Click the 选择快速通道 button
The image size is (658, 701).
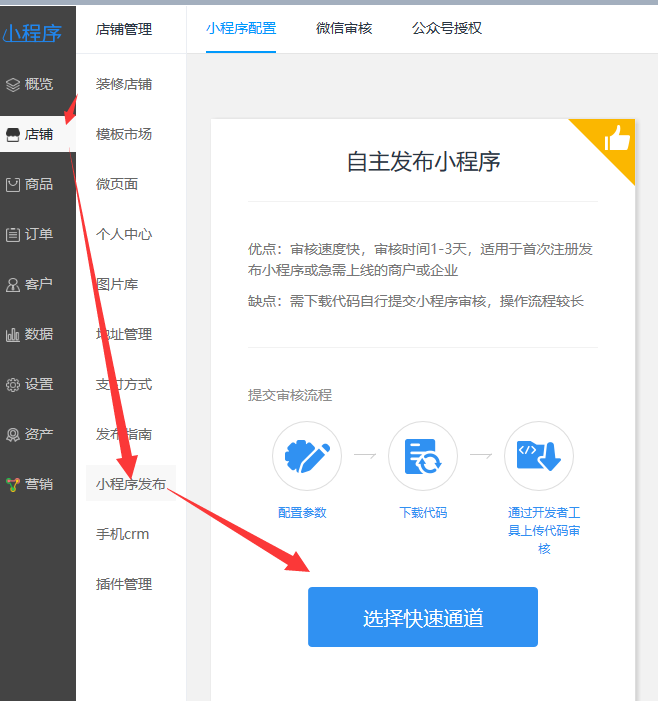[x=423, y=617]
